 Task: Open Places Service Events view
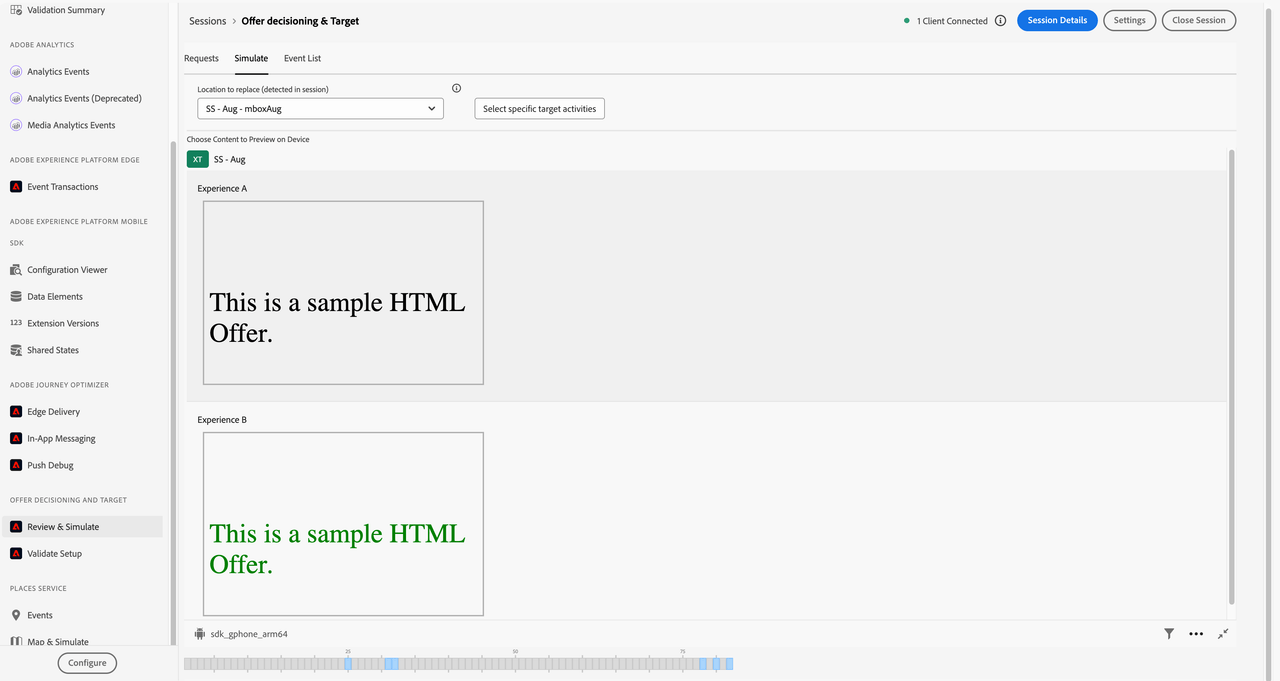click(40, 615)
